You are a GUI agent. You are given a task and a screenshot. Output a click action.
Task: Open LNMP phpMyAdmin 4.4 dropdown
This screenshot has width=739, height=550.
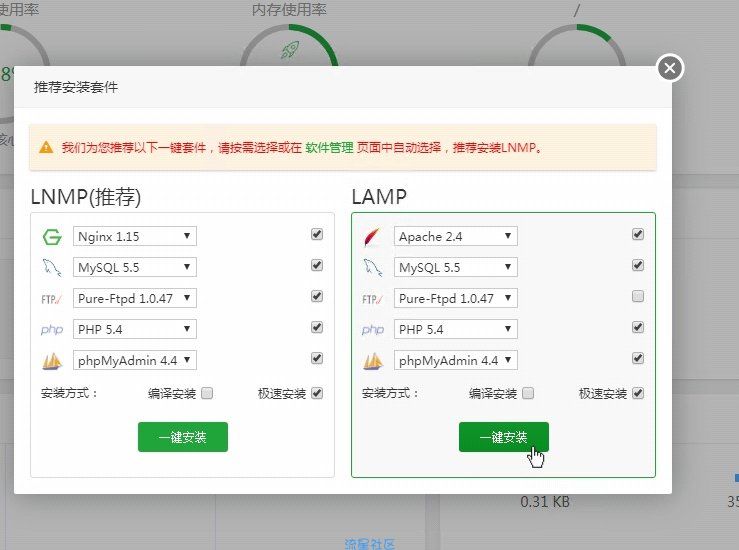[x=135, y=361]
